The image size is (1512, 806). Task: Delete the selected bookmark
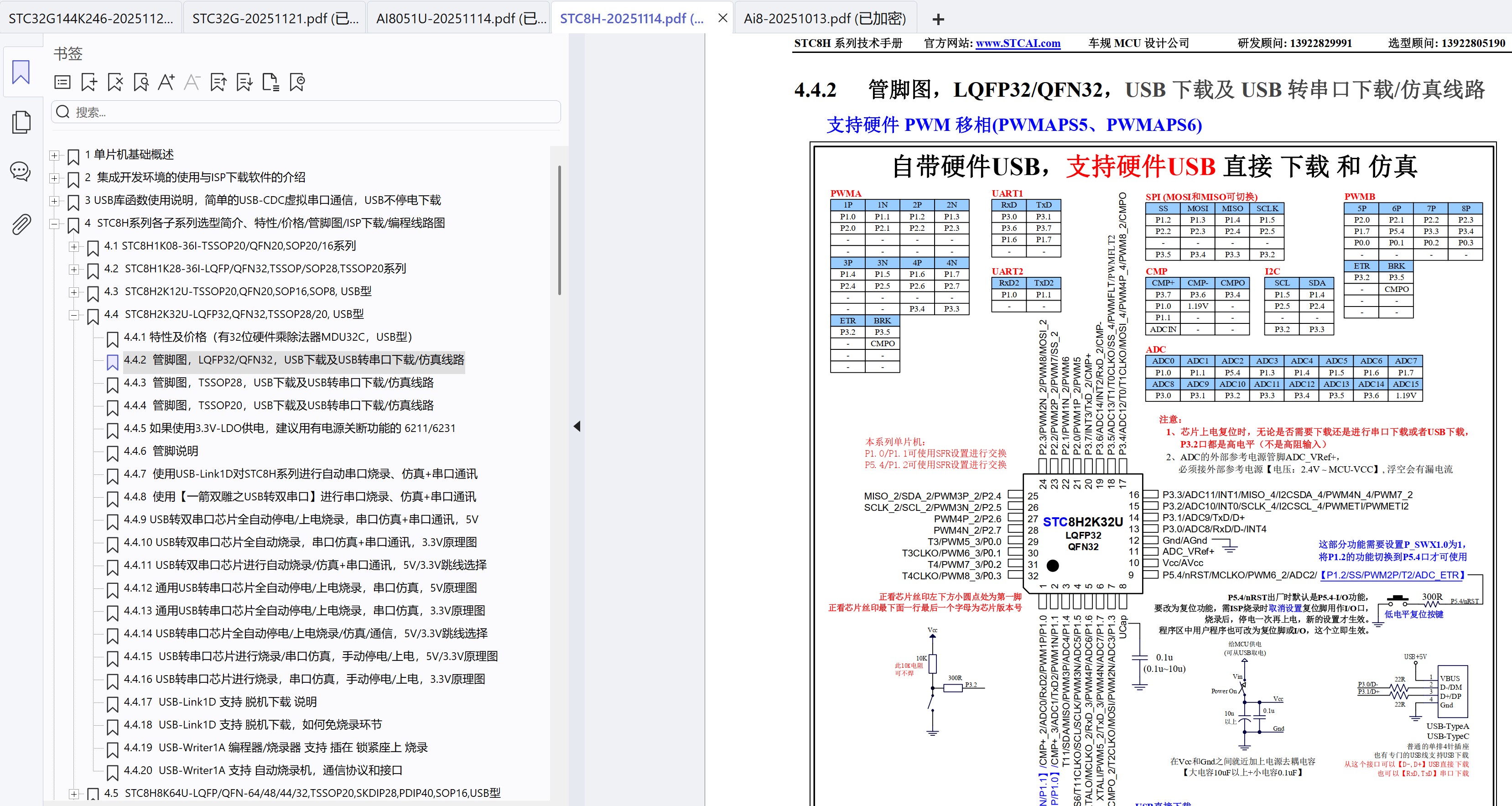click(x=115, y=82)
